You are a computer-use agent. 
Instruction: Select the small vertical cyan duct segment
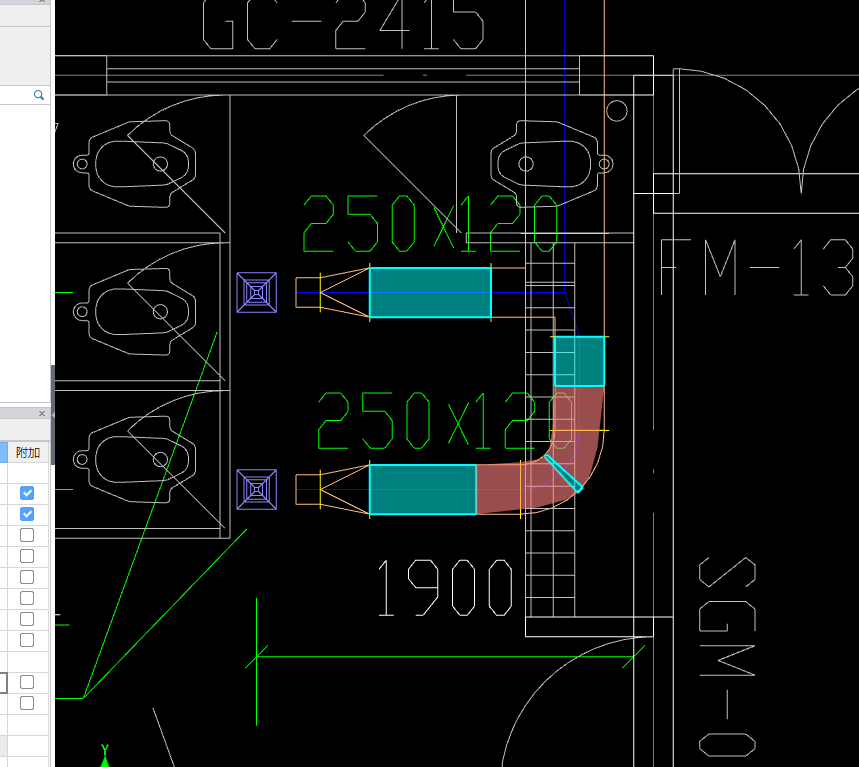579,362
